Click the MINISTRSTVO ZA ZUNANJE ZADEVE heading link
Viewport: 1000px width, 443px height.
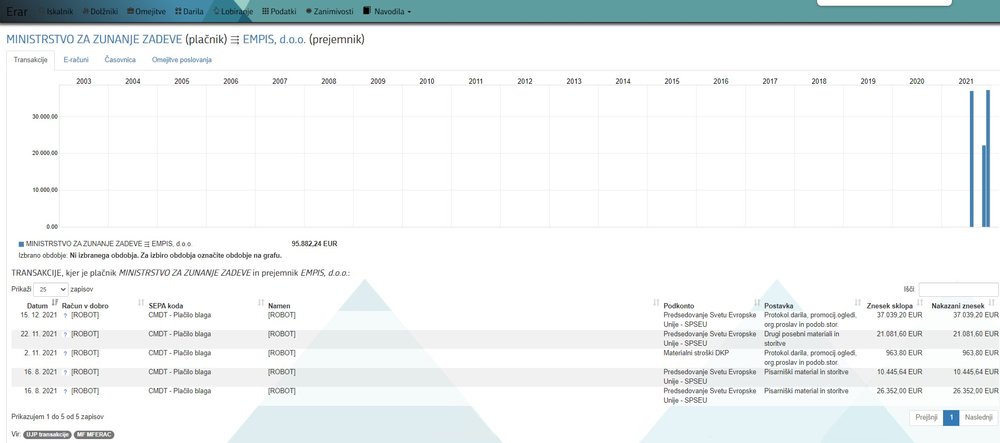click(x=94, y=39)
